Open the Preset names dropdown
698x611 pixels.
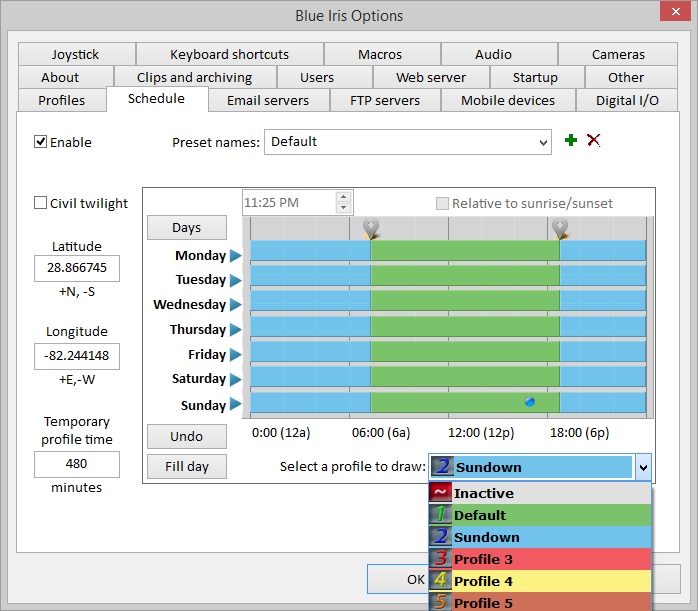543,142
